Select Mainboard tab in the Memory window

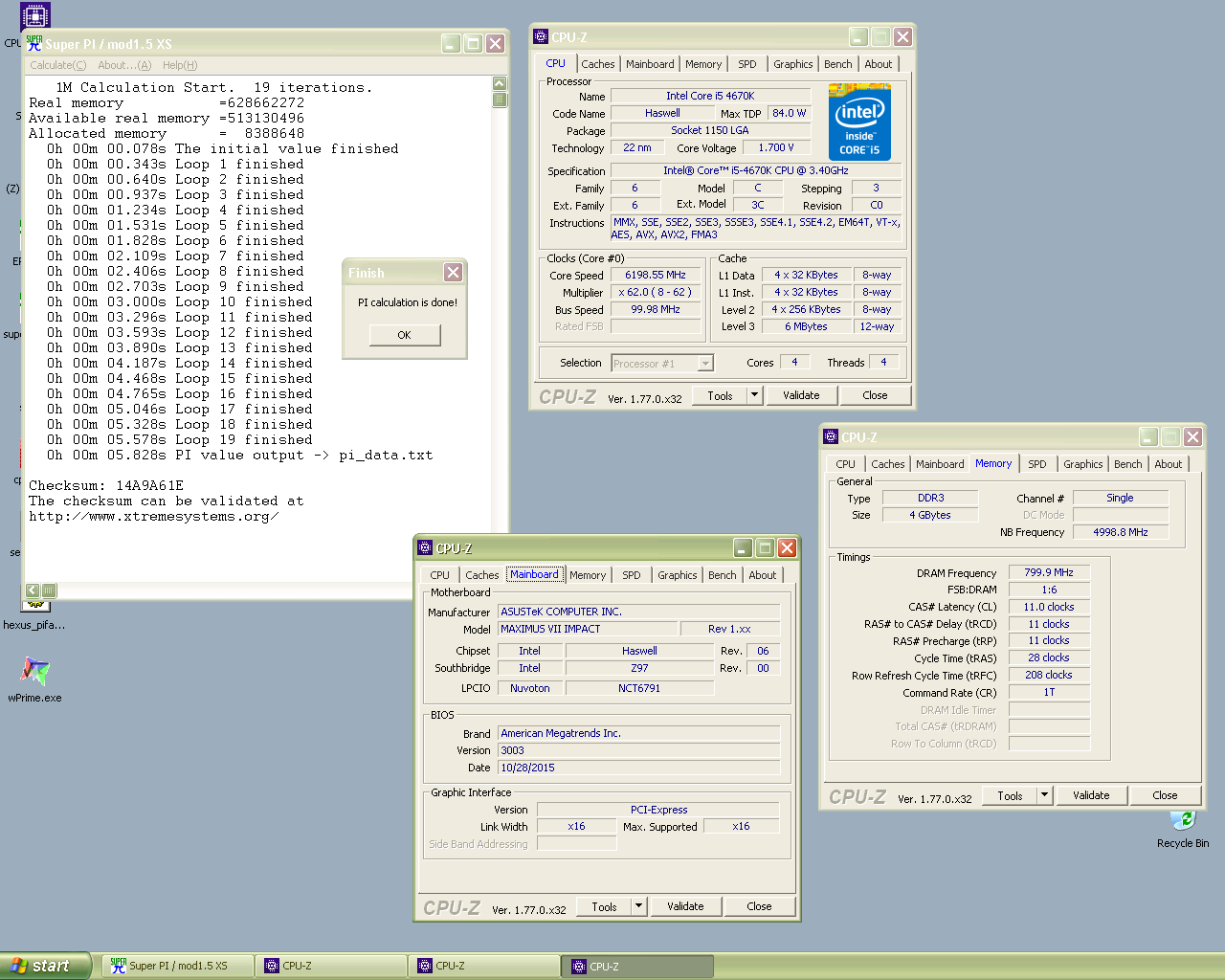pos(940,464)
